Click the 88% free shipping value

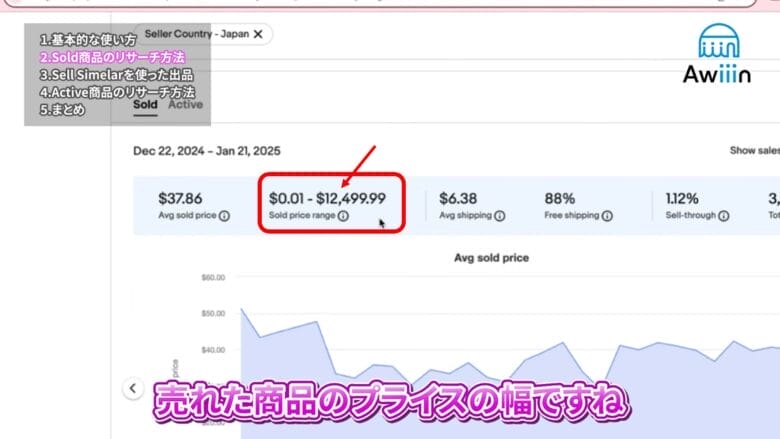pyautogui.click(x=560, y=198)
